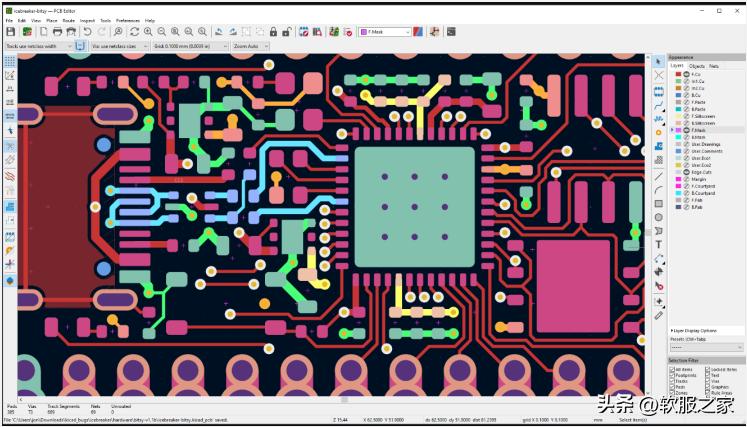Click the Find magnifier icon
This screenshot has width=747, height=427.
[118, 32]
